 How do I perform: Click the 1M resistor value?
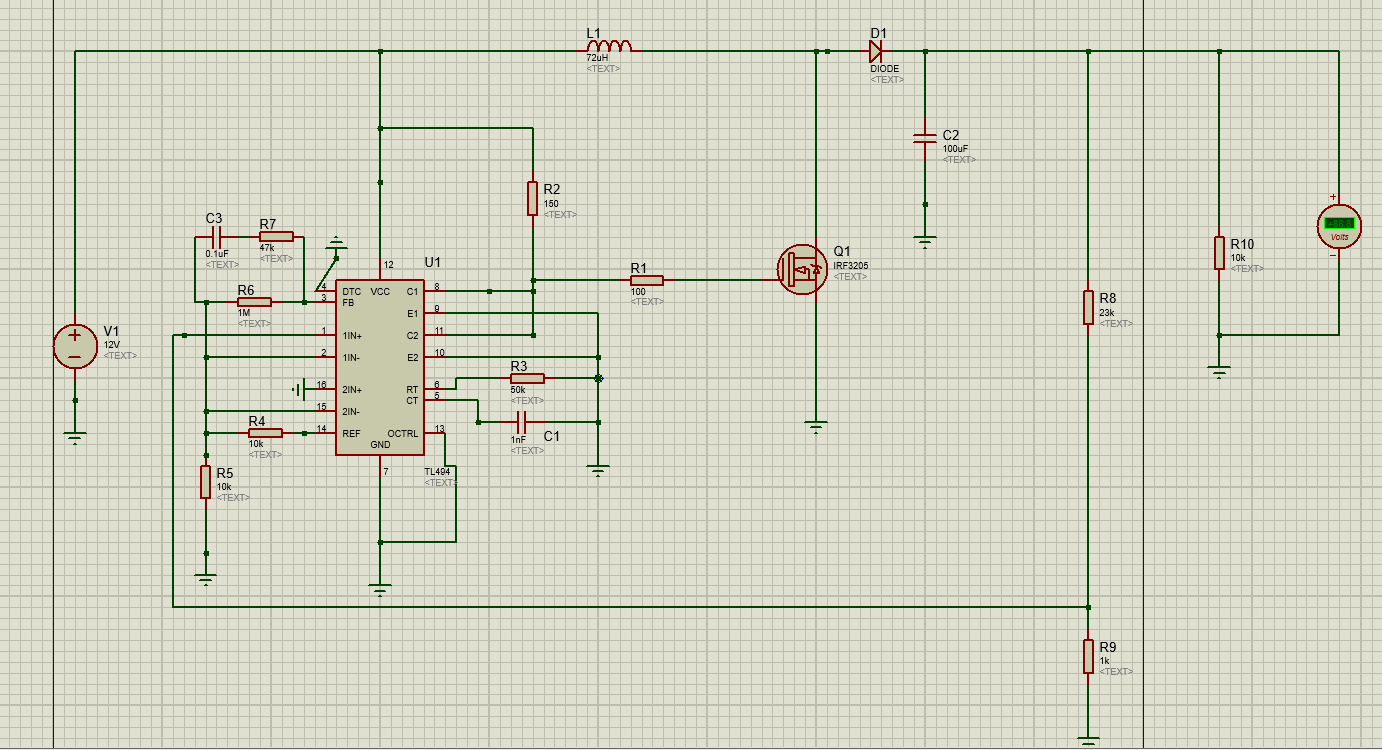(x=244, y=313)
